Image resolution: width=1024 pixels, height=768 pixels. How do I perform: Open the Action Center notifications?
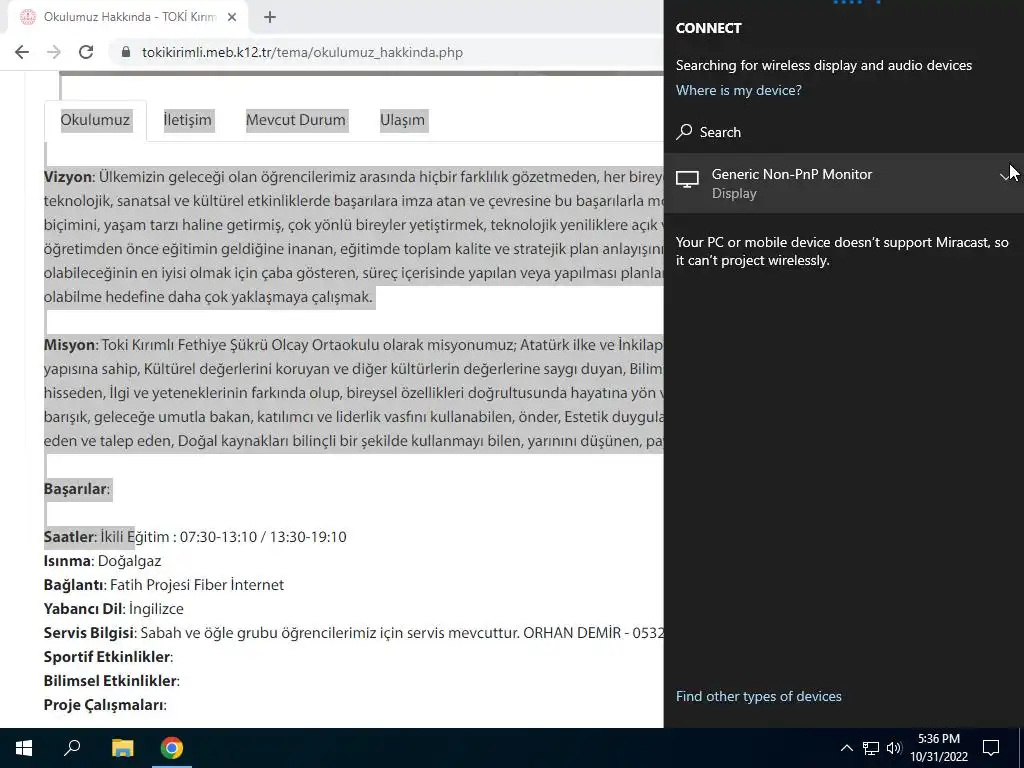(991, 748)
